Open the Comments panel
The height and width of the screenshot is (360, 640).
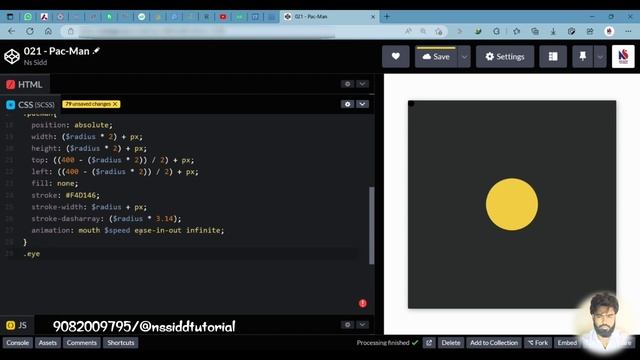[82, 342]
